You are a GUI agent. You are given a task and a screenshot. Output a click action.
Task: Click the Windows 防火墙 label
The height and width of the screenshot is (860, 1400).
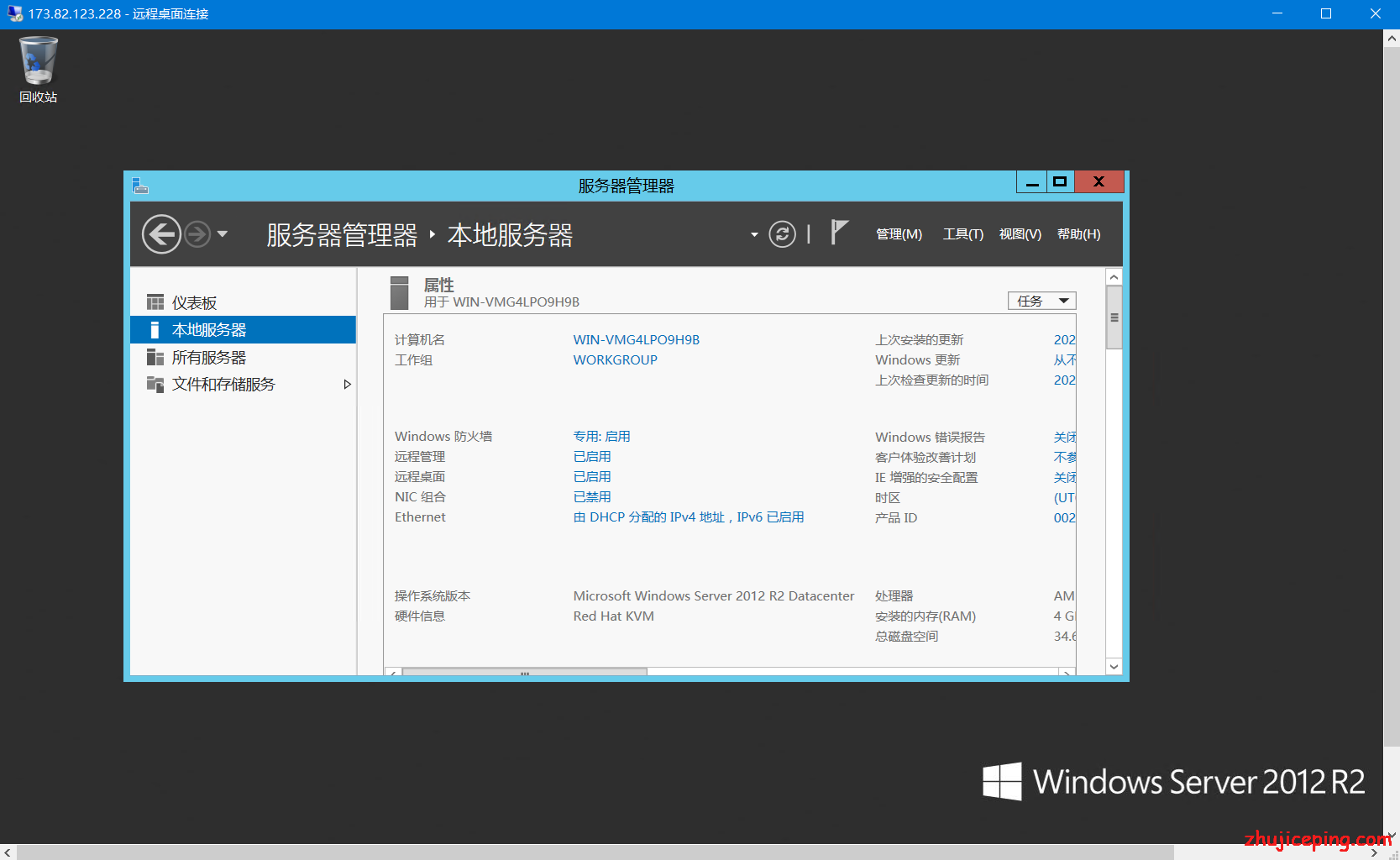(443, 437)
